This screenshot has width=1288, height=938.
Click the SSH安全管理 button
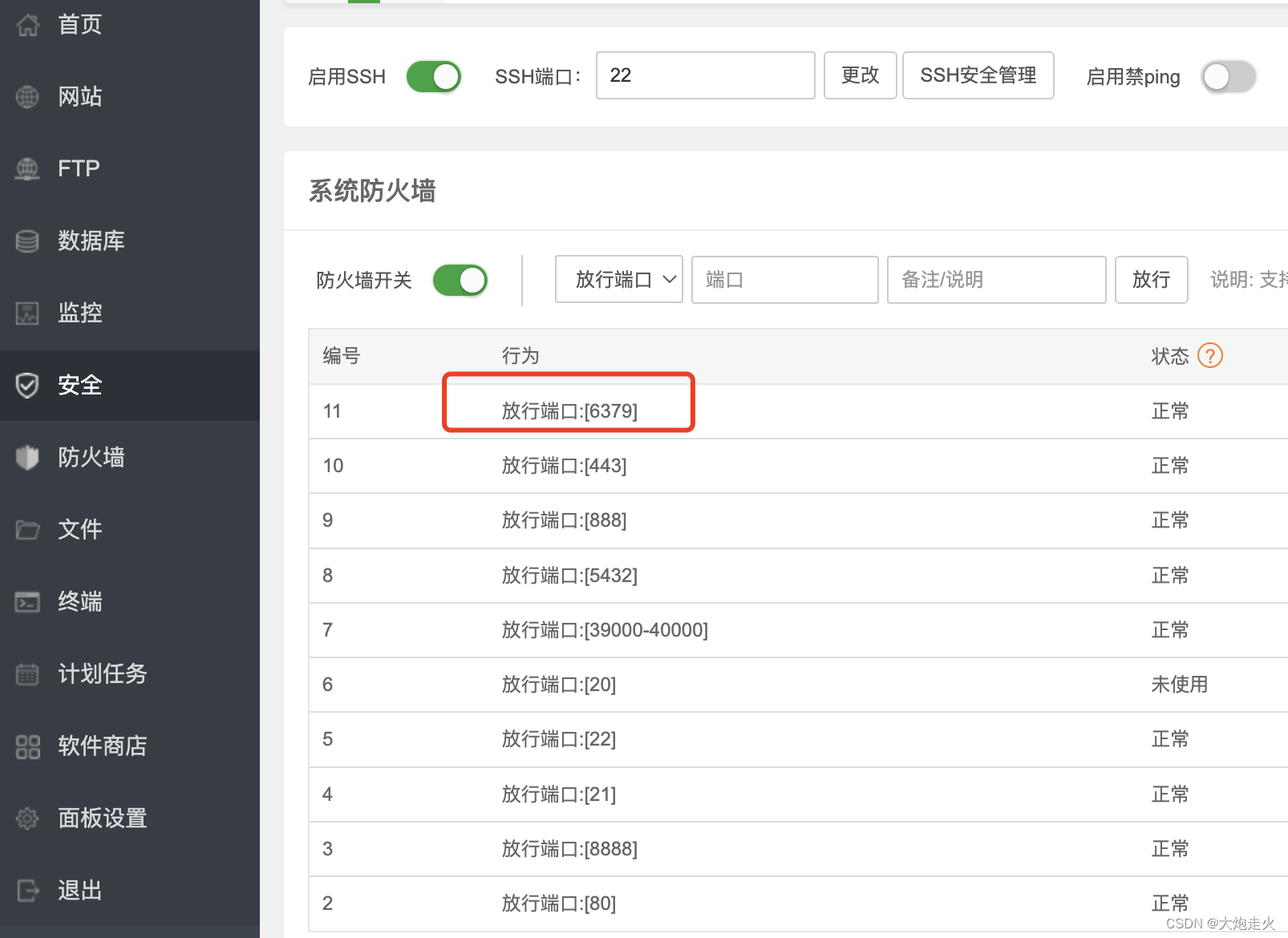click(978, 75)
